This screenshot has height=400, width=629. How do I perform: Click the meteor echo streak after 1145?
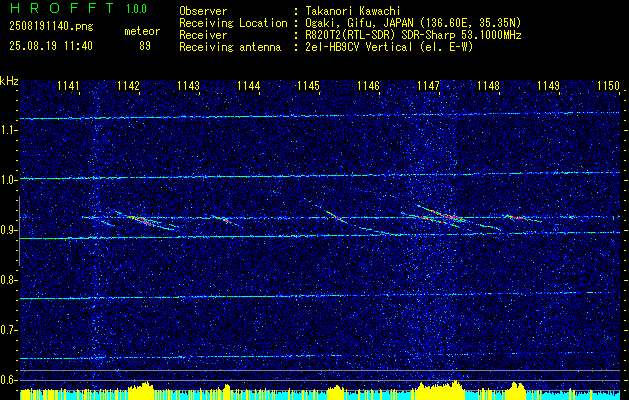tap(338, 218)
